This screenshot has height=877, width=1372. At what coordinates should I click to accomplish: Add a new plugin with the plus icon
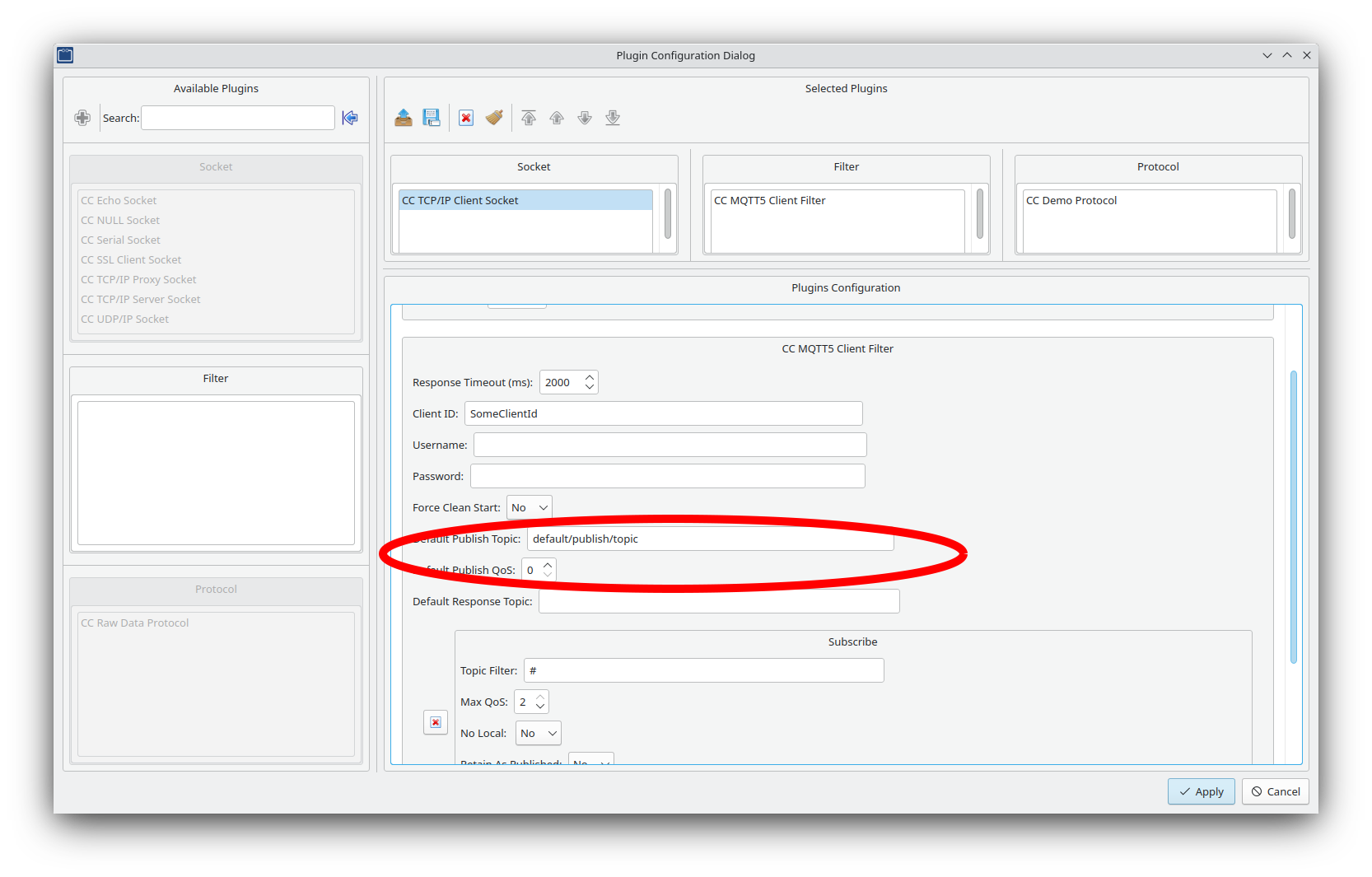tap(82, 118)
